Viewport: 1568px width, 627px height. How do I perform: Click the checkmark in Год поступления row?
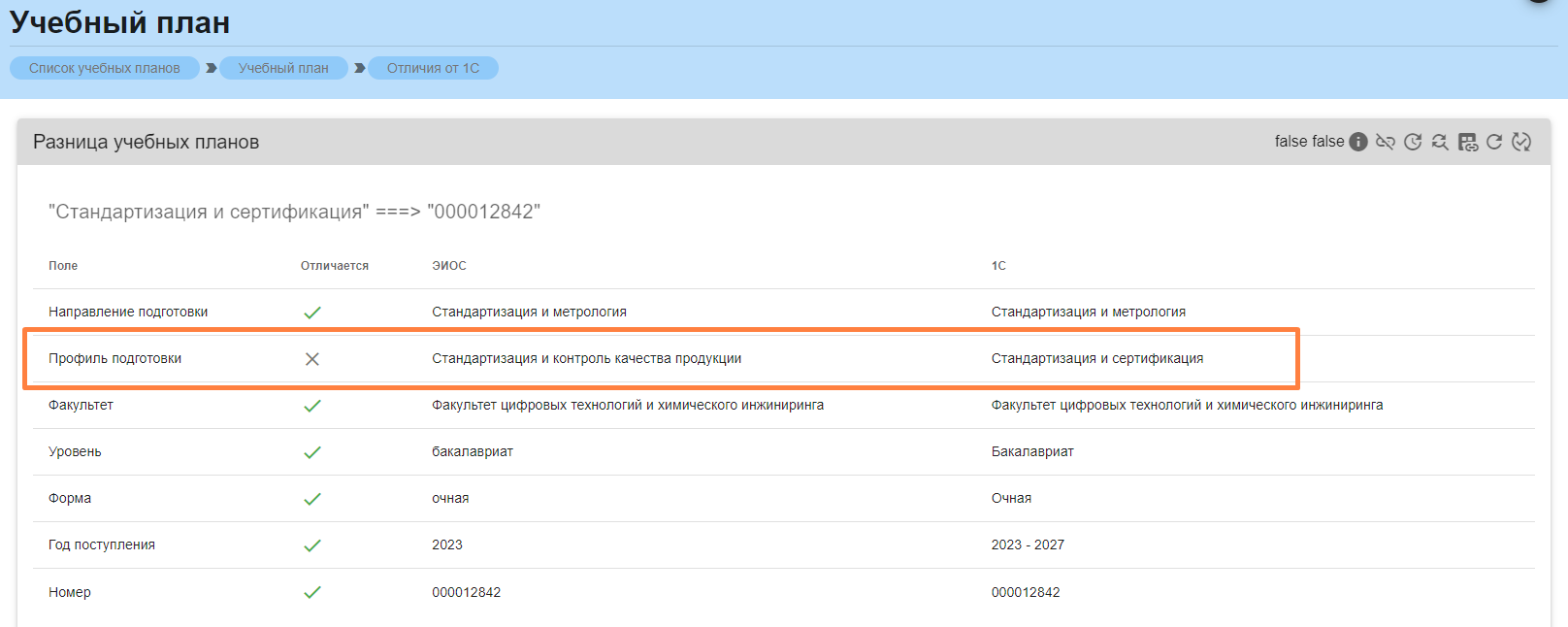pos(312,545)
